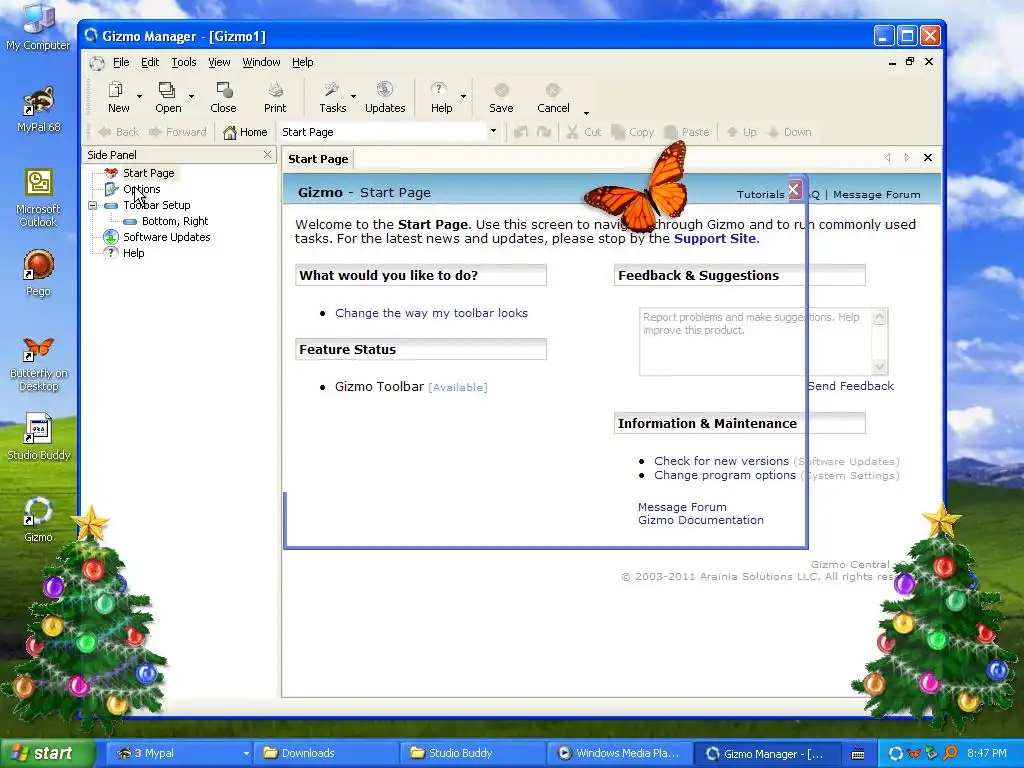Image resolution: width=1024 pixels, height=768 pixels.
Task: Open the New button dropdown arrow
Action: [139, 97]
